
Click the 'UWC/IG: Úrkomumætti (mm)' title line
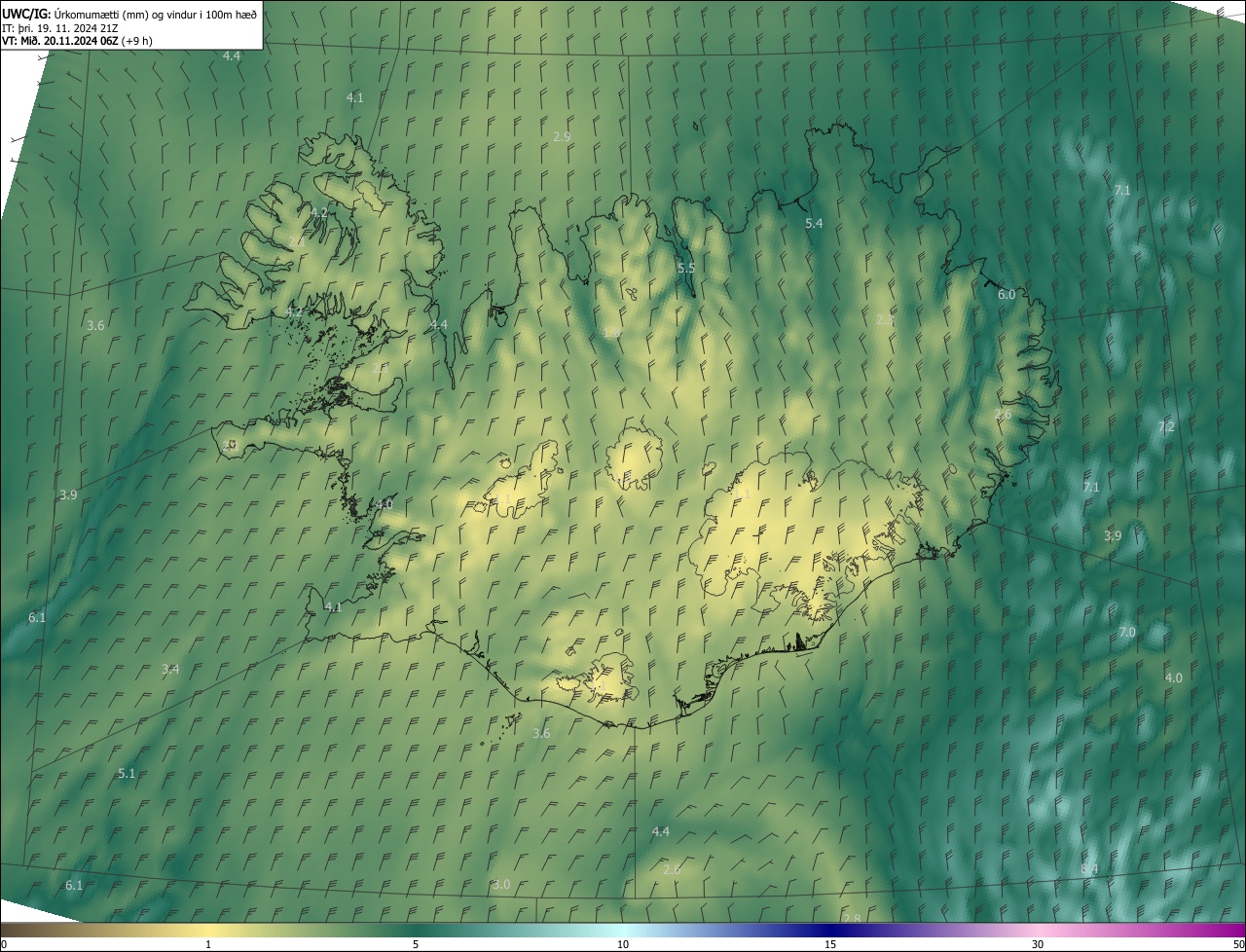(128, 13)
